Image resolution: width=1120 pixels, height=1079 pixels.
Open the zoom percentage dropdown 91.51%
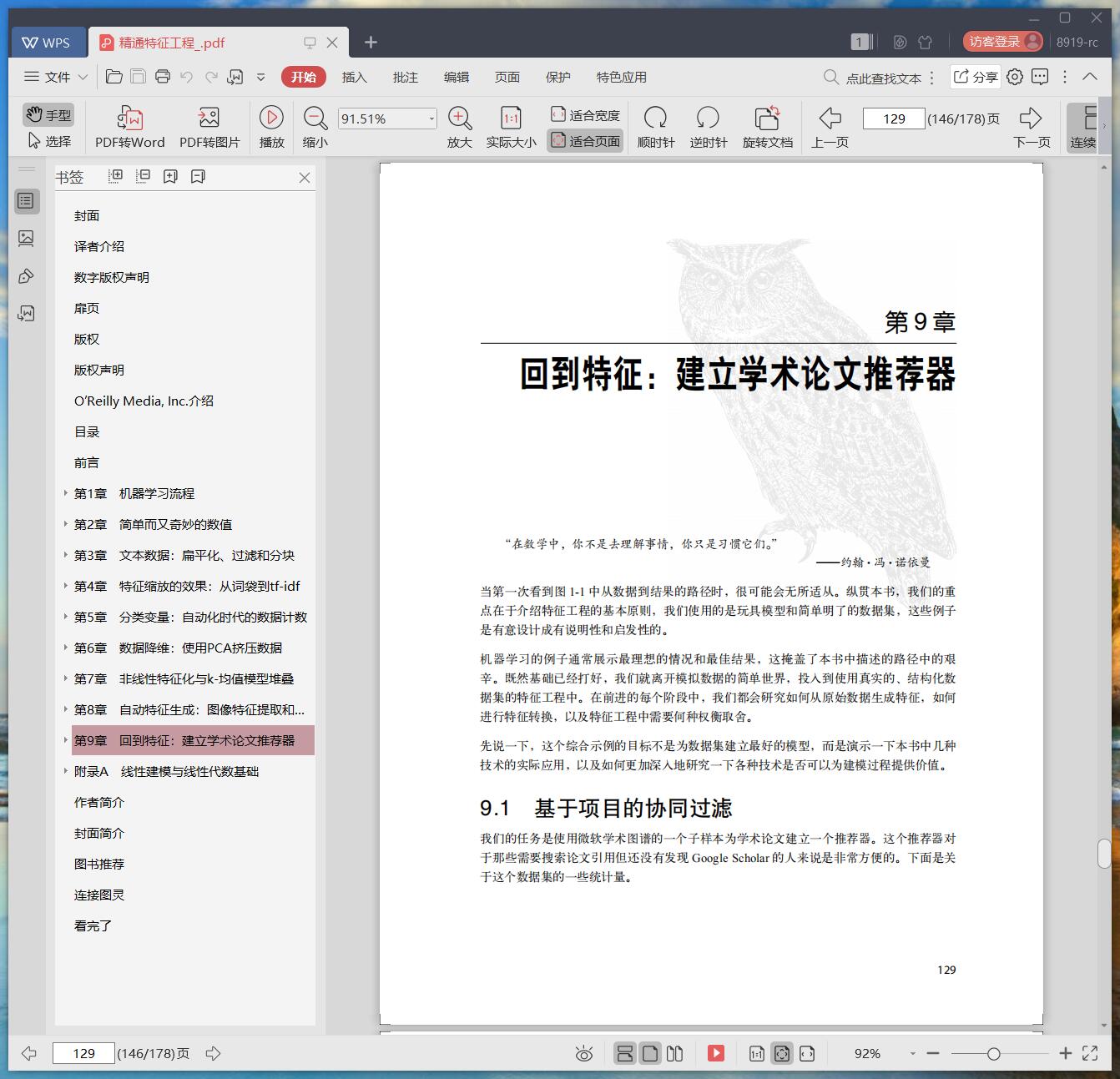[431, 118]
